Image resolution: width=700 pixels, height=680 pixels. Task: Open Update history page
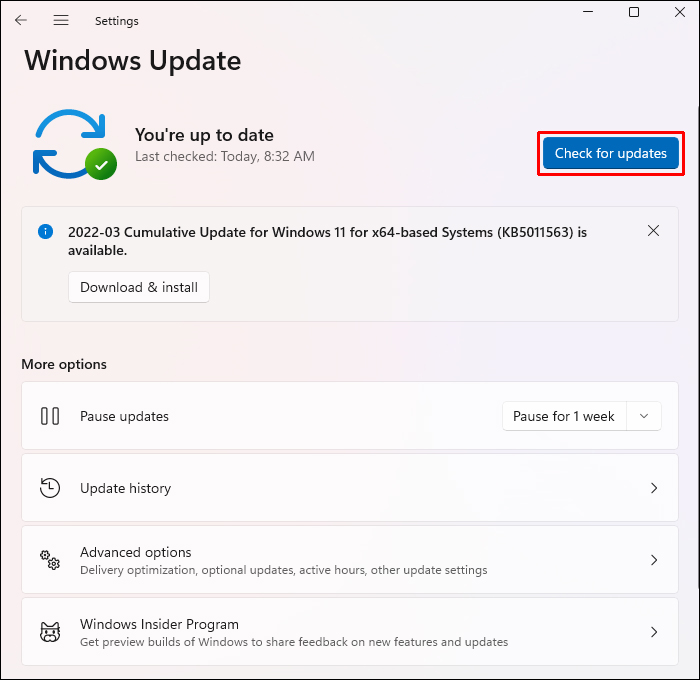click(x=350, y=488)
